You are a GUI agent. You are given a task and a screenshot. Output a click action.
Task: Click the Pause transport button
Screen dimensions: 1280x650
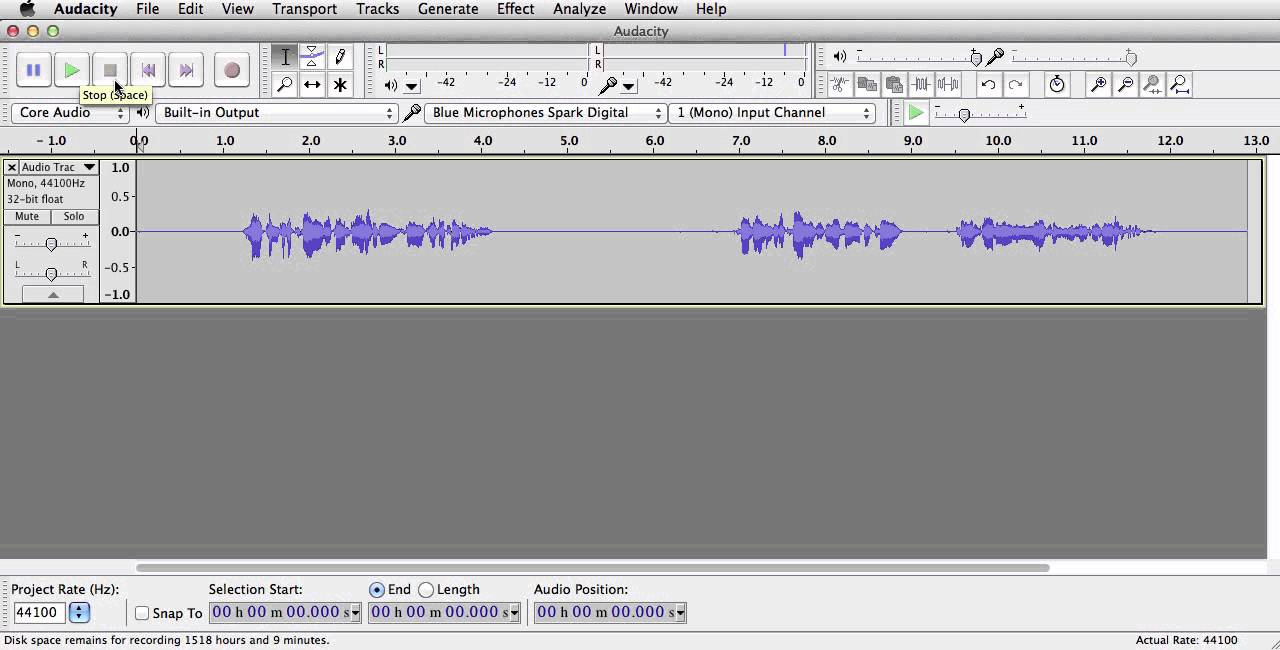pyautogui.click(x=33, y=70)
